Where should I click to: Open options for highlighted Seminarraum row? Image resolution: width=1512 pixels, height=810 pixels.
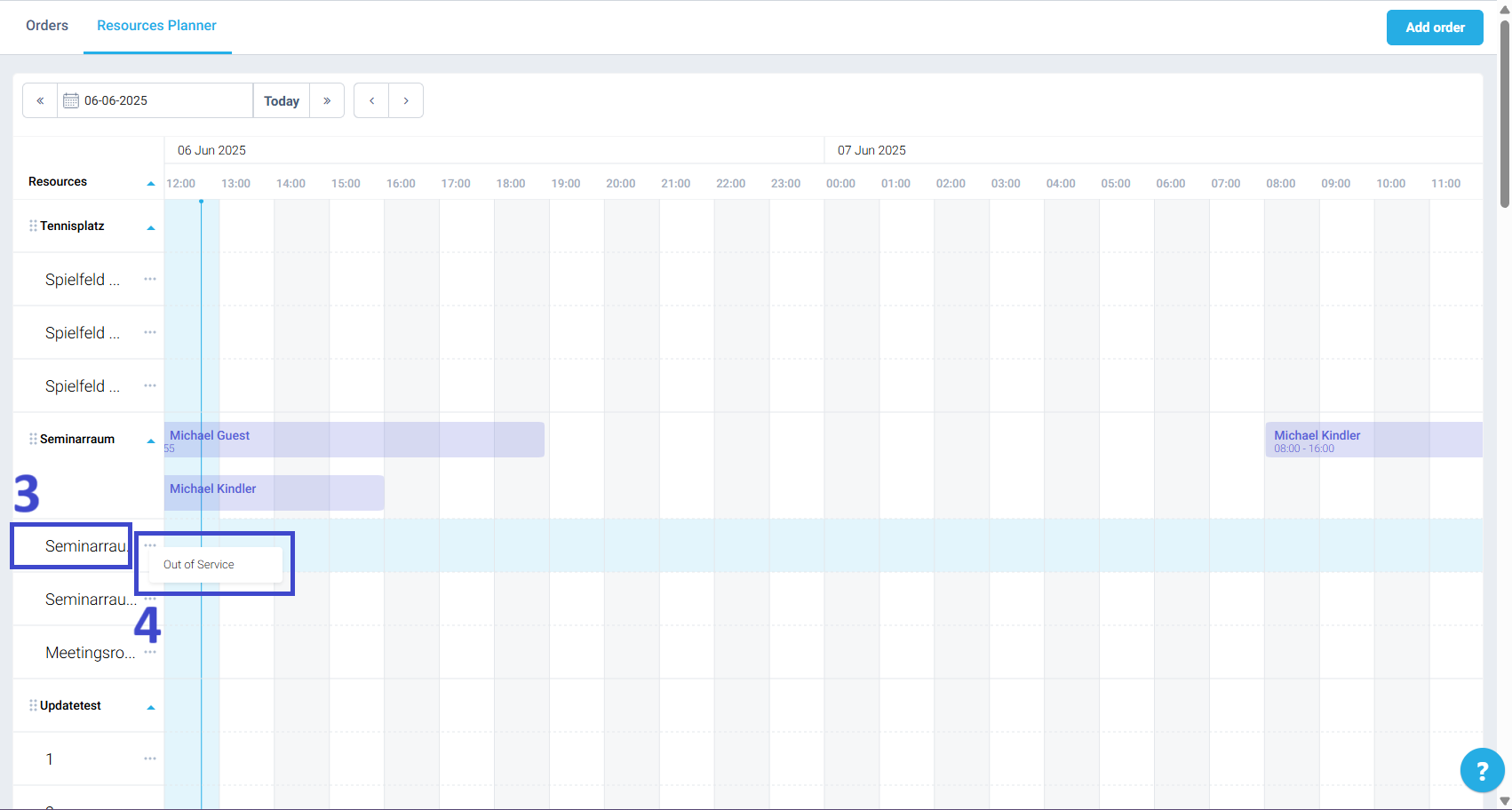(x=150, y=545)
